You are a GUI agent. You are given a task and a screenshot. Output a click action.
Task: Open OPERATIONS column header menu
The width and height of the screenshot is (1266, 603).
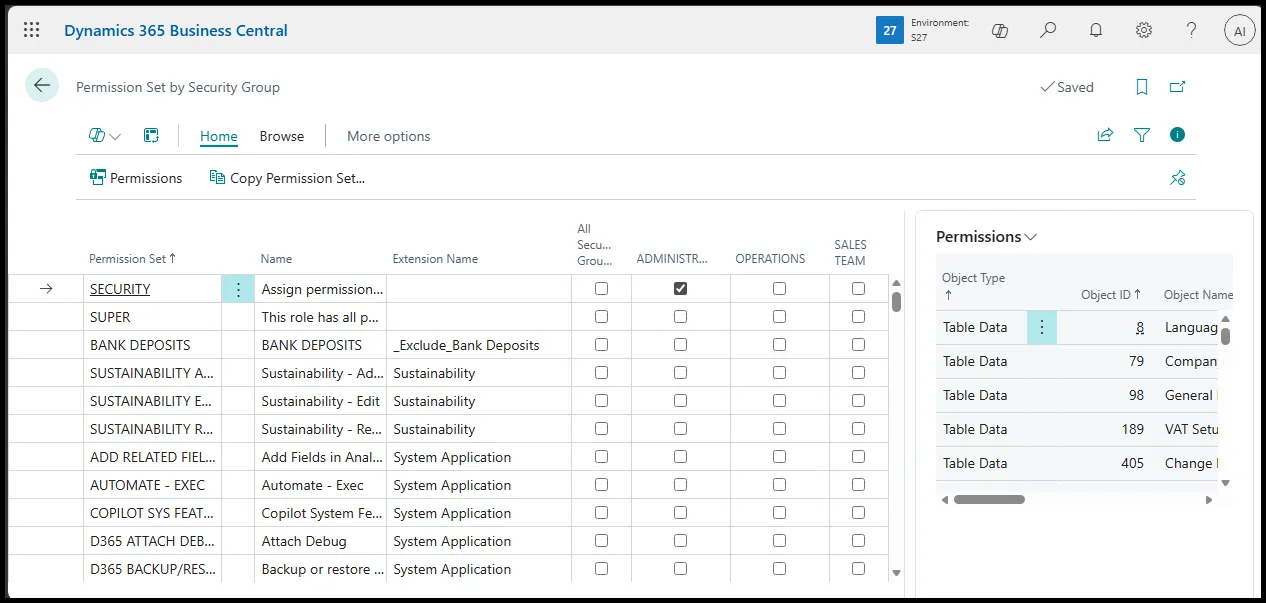click(770, 258)
